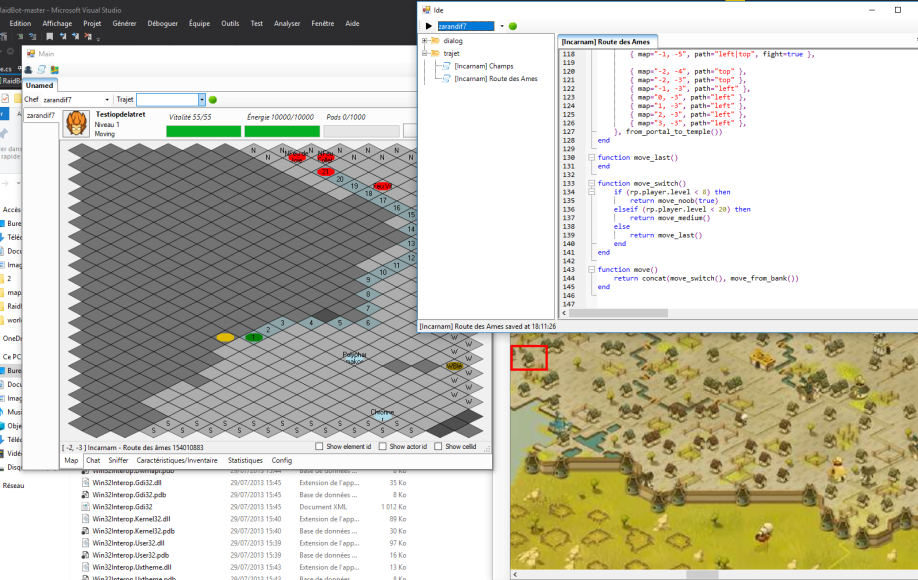Switch to the Caractéristiques/Inventaire tab
The height and width of the screenshot is (580, 918).
pyautogui.click(x=177, y=461)
